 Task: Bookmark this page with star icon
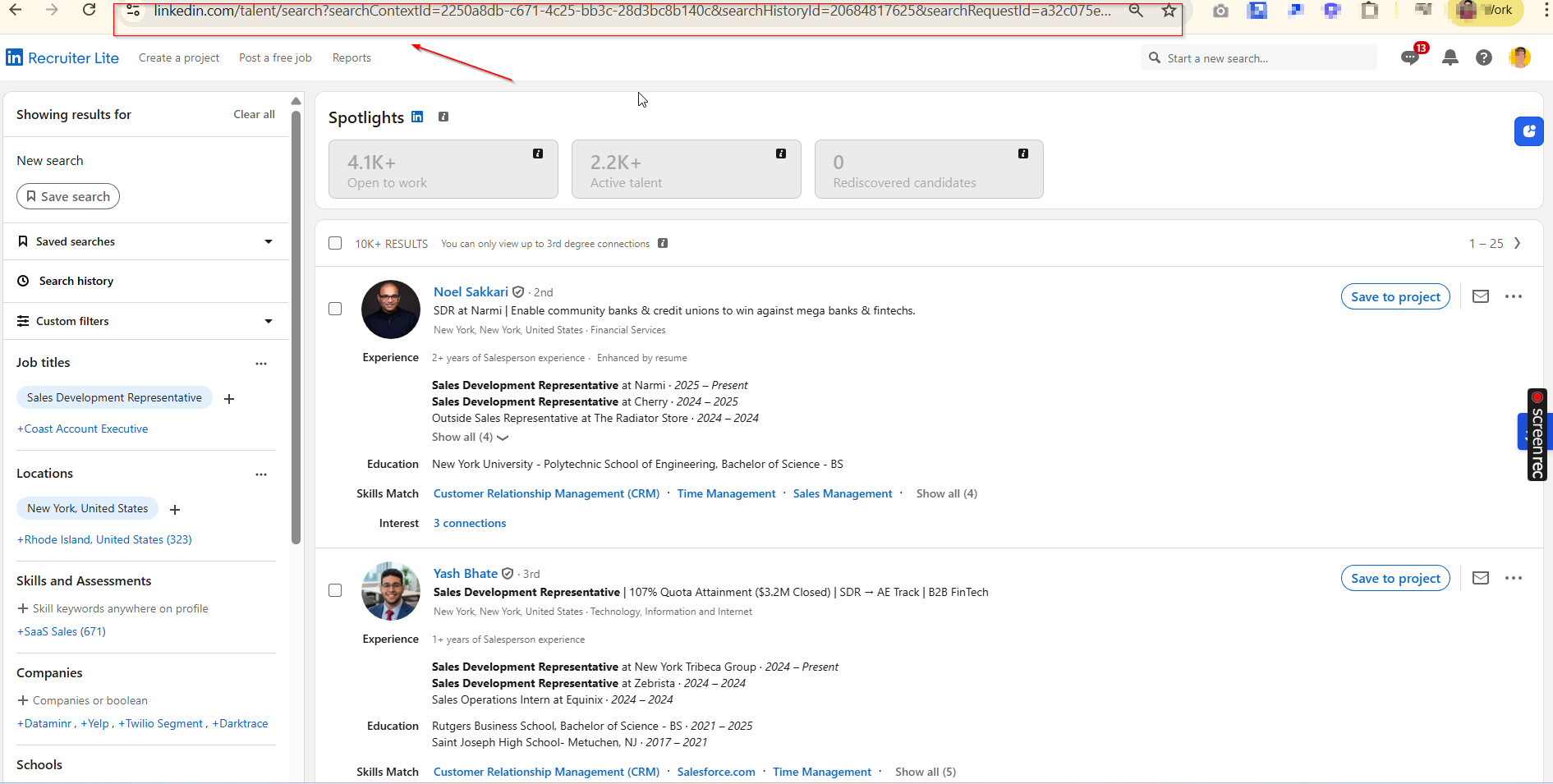click(1169, 11)
